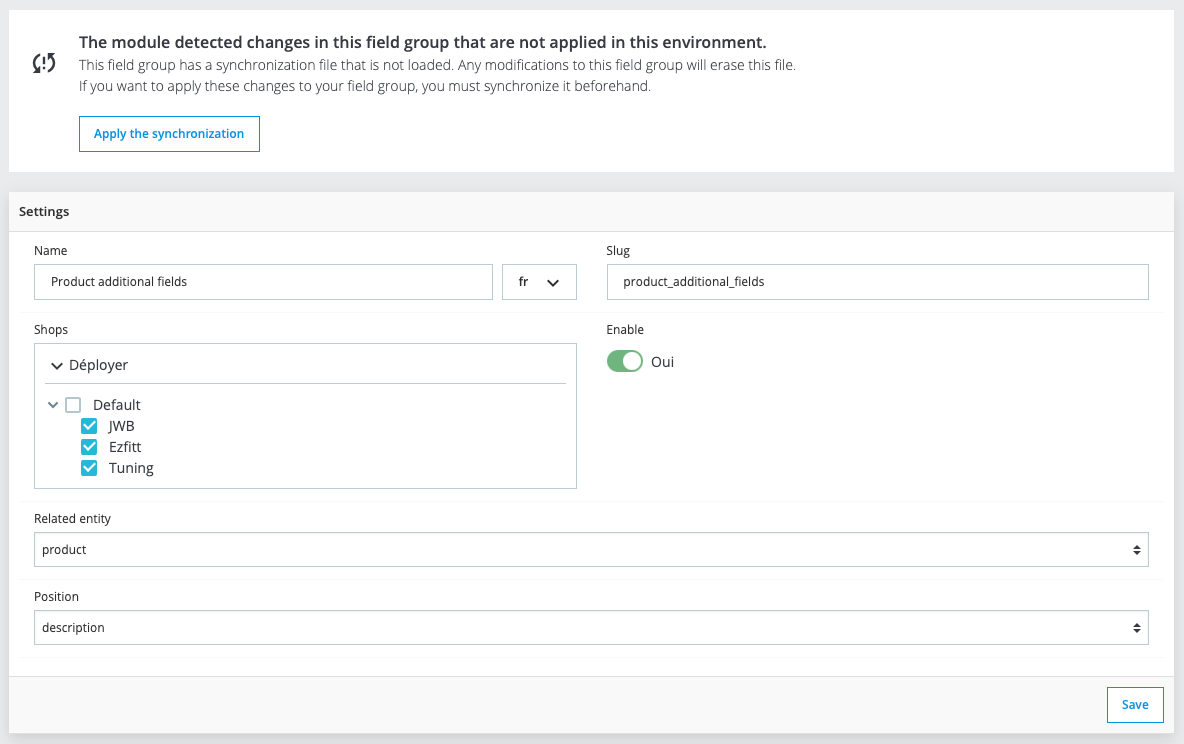
Task: Click the Shops field label
Action: click(51, 329)
